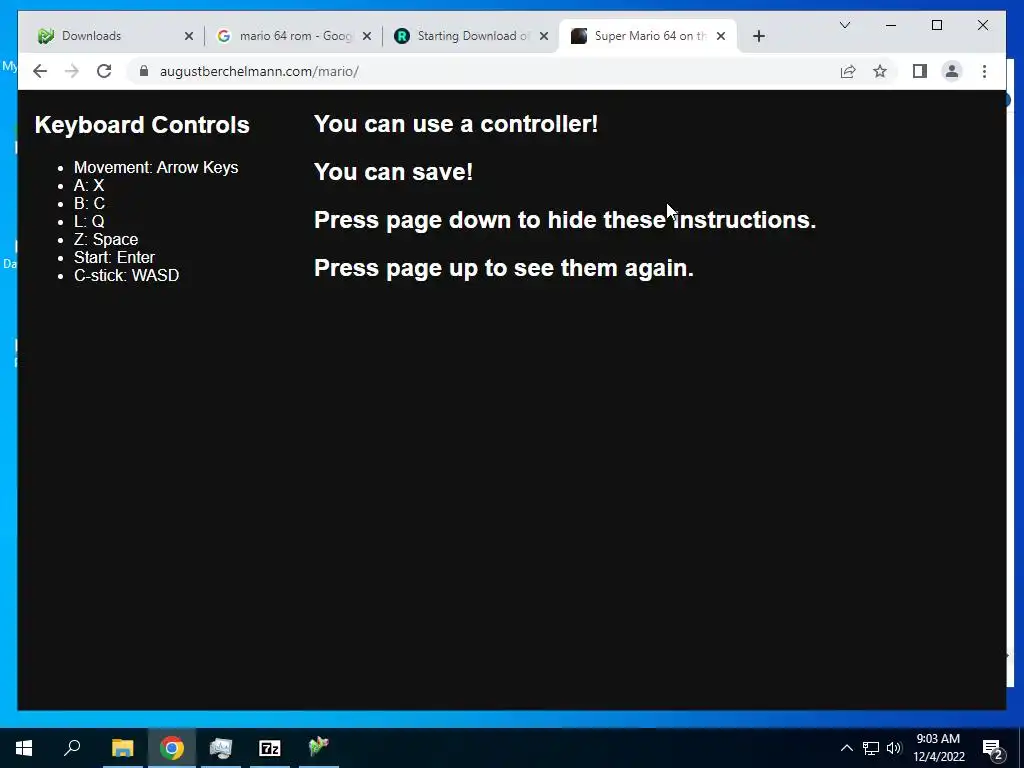Open the notification center
Viewport: 1024px width, 768px height.
(993, 749)
